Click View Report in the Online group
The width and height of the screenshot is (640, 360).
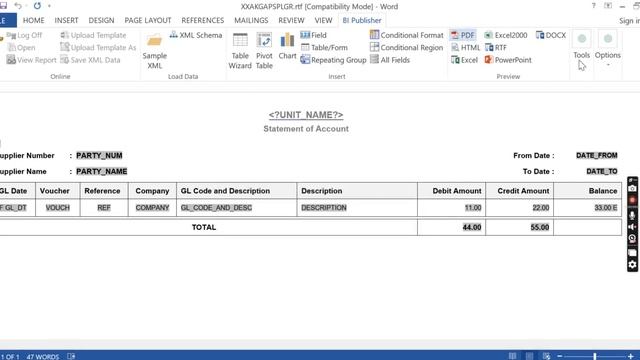point(31,60)
